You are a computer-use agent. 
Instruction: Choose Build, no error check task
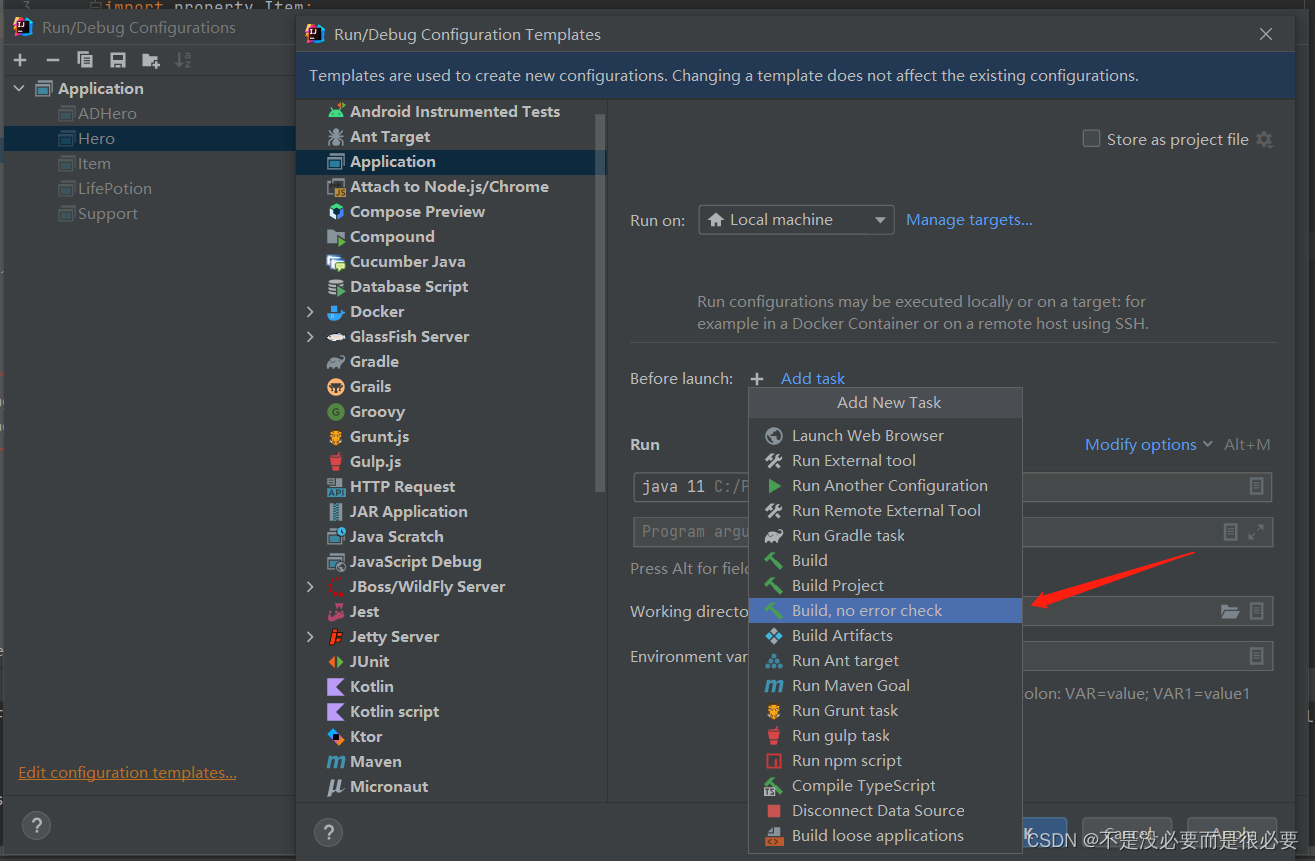click(885, 611)
